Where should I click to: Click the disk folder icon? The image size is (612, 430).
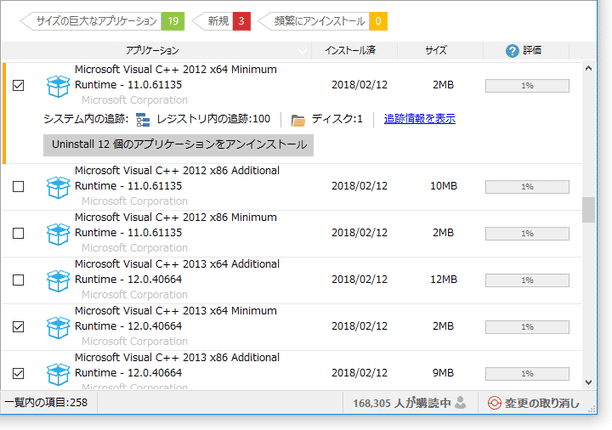[x=298, y=120]
